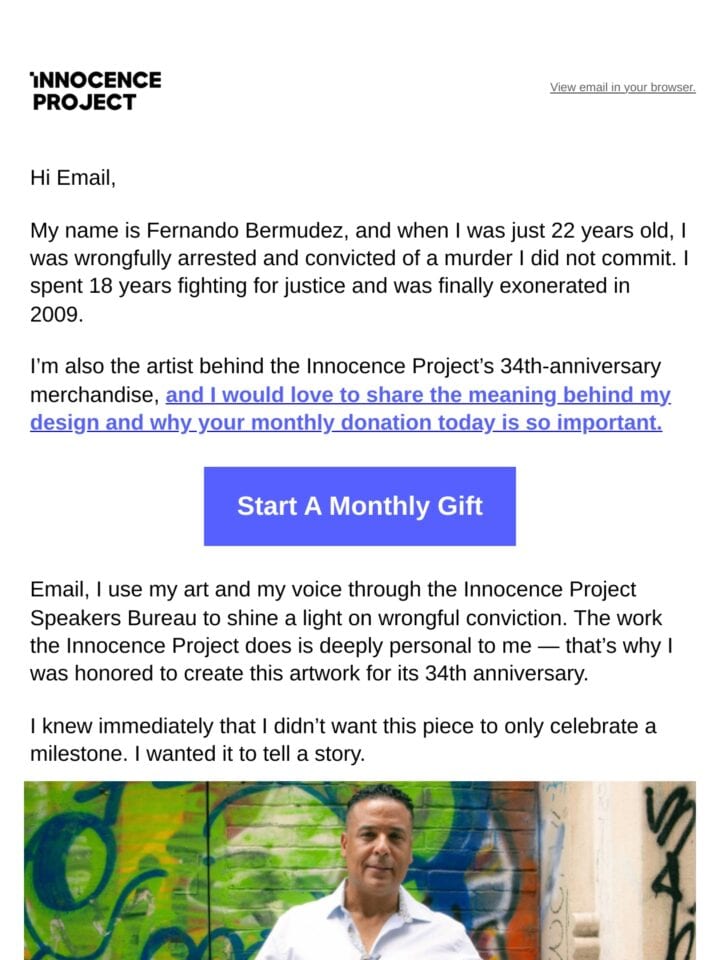Click "milestone. I wanted it to tell a story."
Screen dimensions: 720x960
click(x=197, y=754)
